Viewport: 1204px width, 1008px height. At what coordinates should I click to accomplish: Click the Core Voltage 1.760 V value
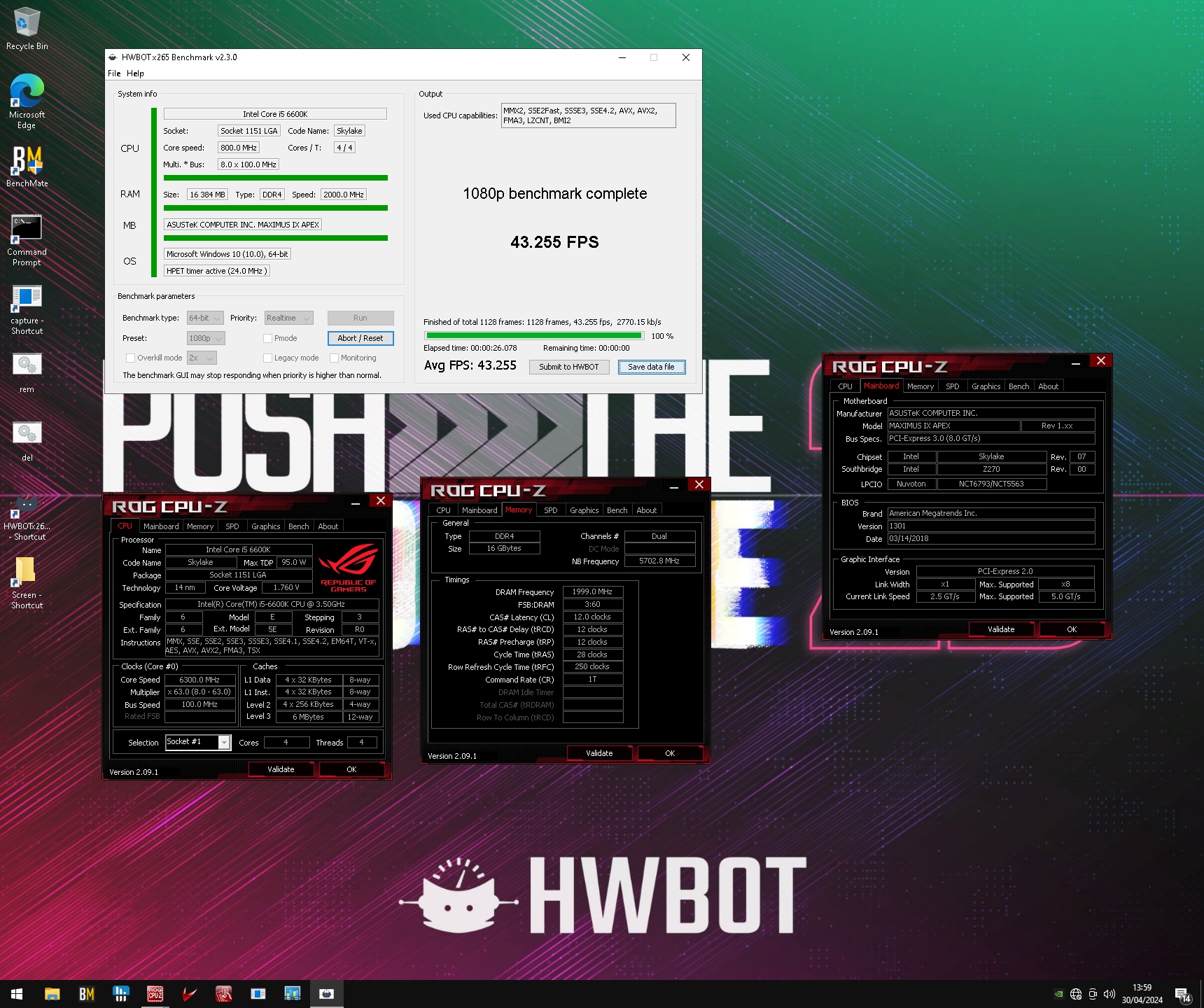click(286, 588)
